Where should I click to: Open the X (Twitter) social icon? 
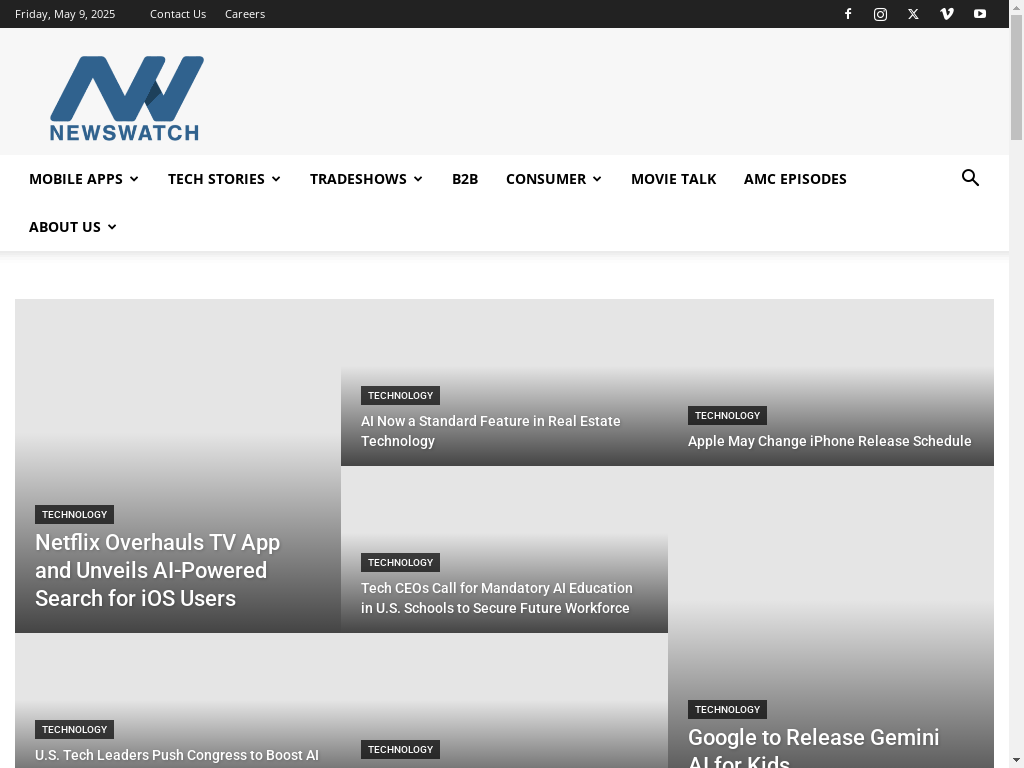pos(913,14)
